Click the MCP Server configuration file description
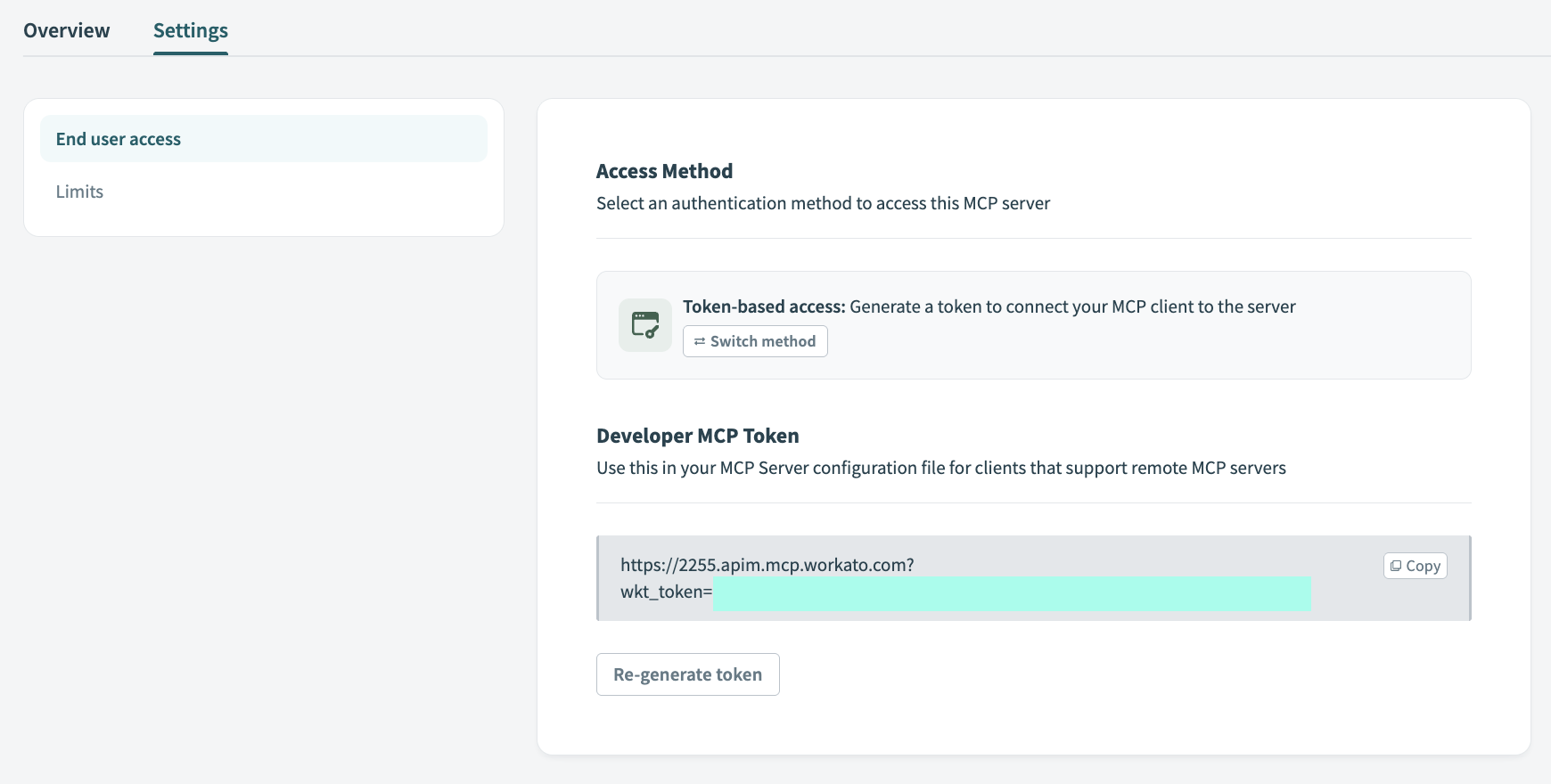 (940, 468)
